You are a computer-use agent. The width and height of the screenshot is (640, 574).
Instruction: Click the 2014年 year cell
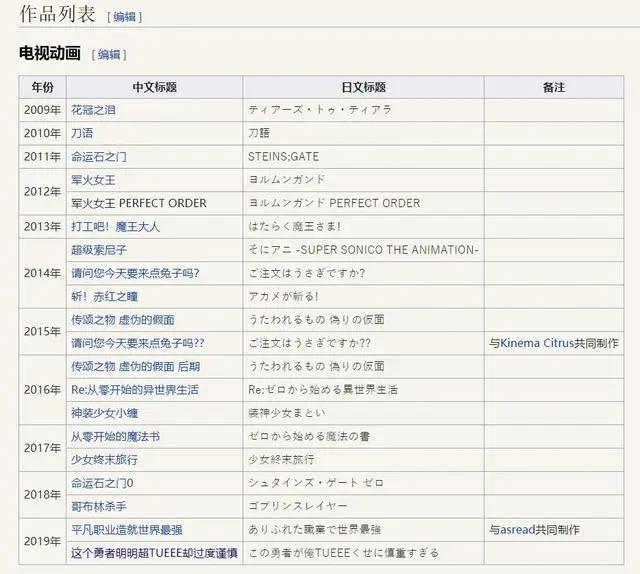[42, 273]
